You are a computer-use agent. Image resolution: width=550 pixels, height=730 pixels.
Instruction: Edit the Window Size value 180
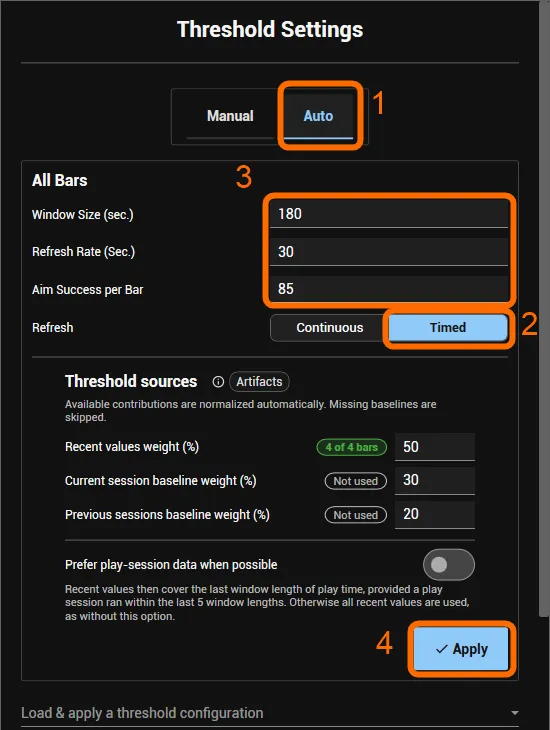pyautogui.click(x=389, y=214)
